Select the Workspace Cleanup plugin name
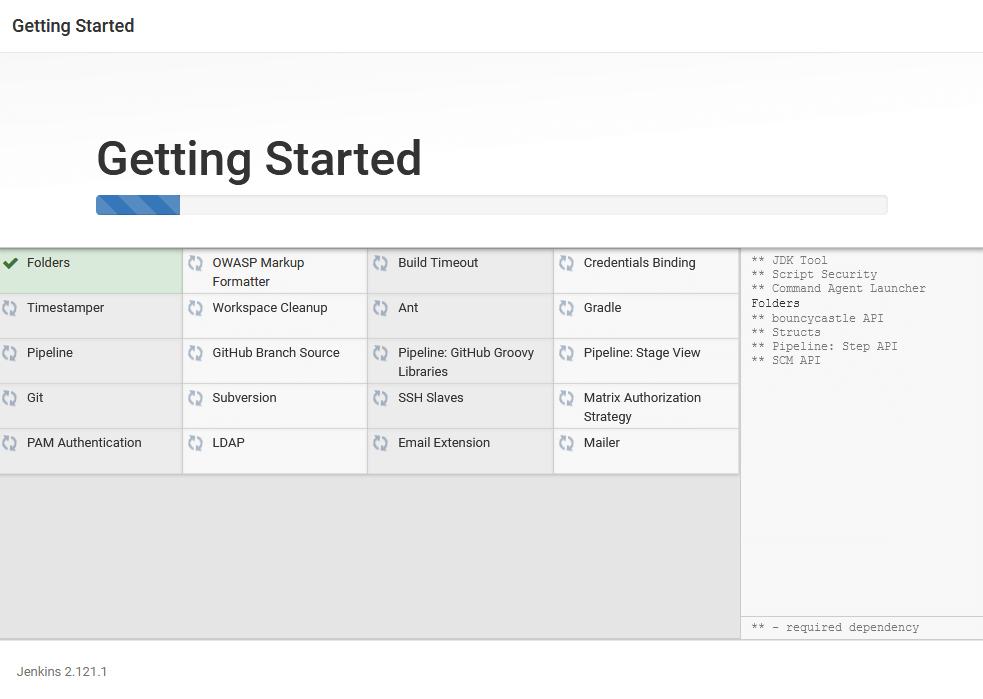983x699 pixels. (270, 308)
